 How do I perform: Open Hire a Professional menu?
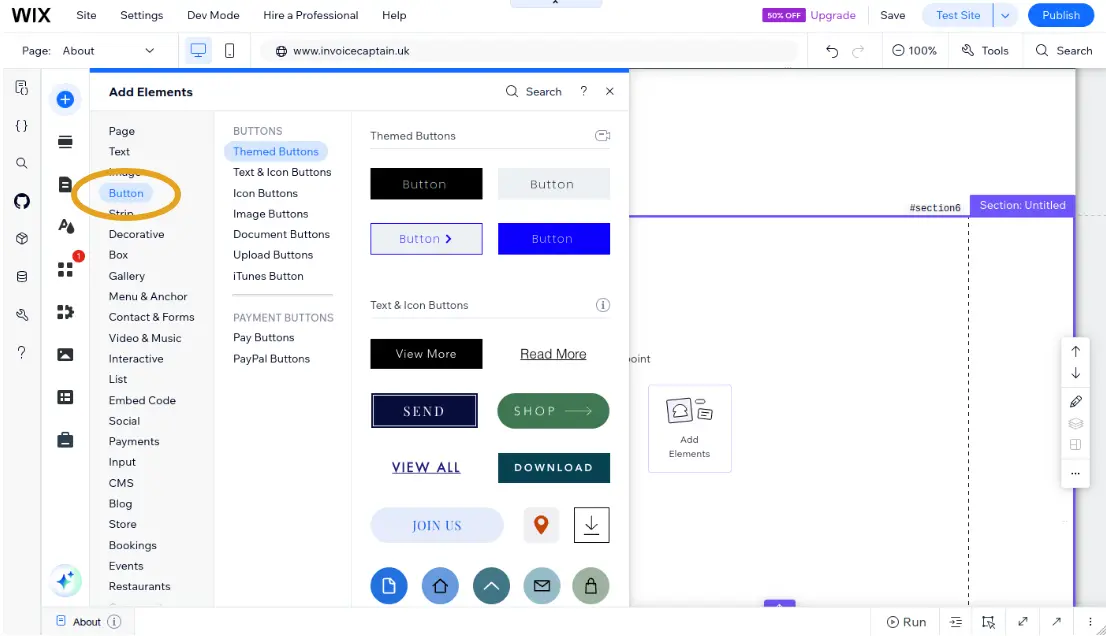coord(310,15)
